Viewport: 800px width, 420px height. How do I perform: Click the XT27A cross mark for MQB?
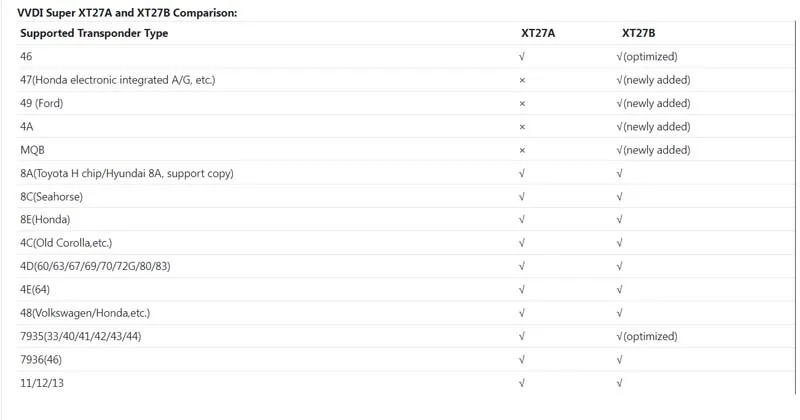pyautogui.click(x=522, y=150)
